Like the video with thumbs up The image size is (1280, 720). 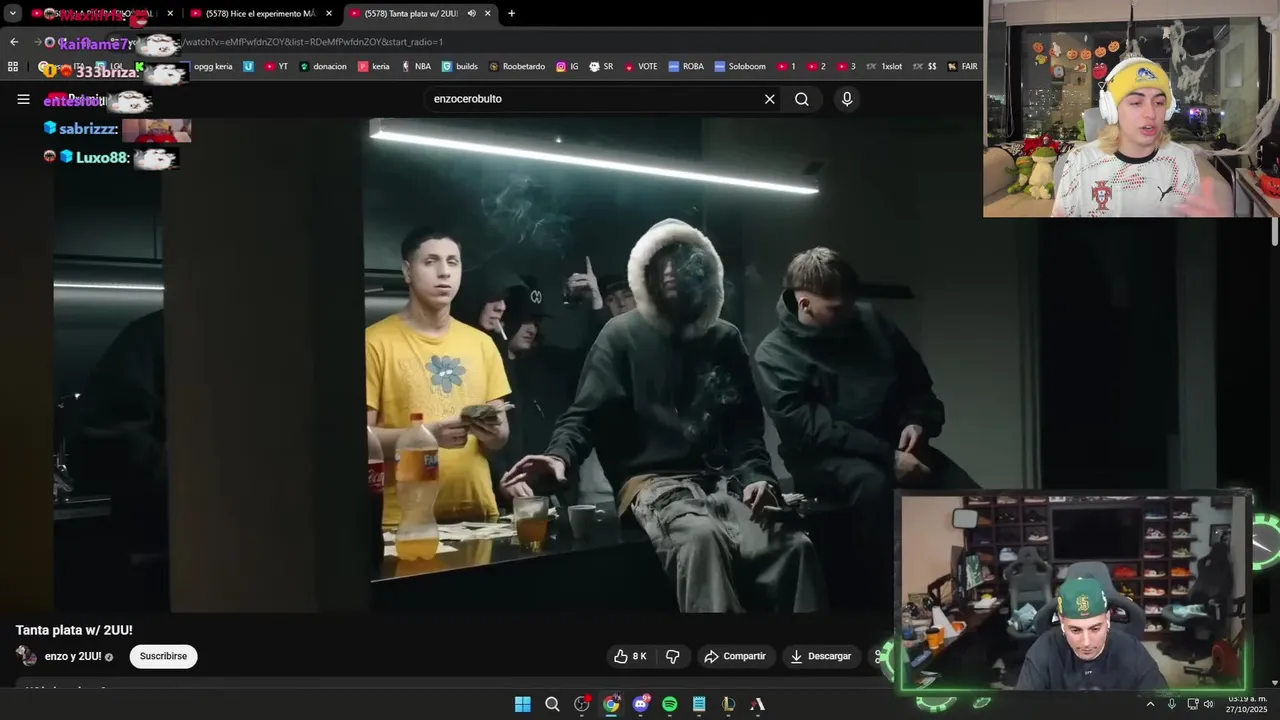click(630, 656)
